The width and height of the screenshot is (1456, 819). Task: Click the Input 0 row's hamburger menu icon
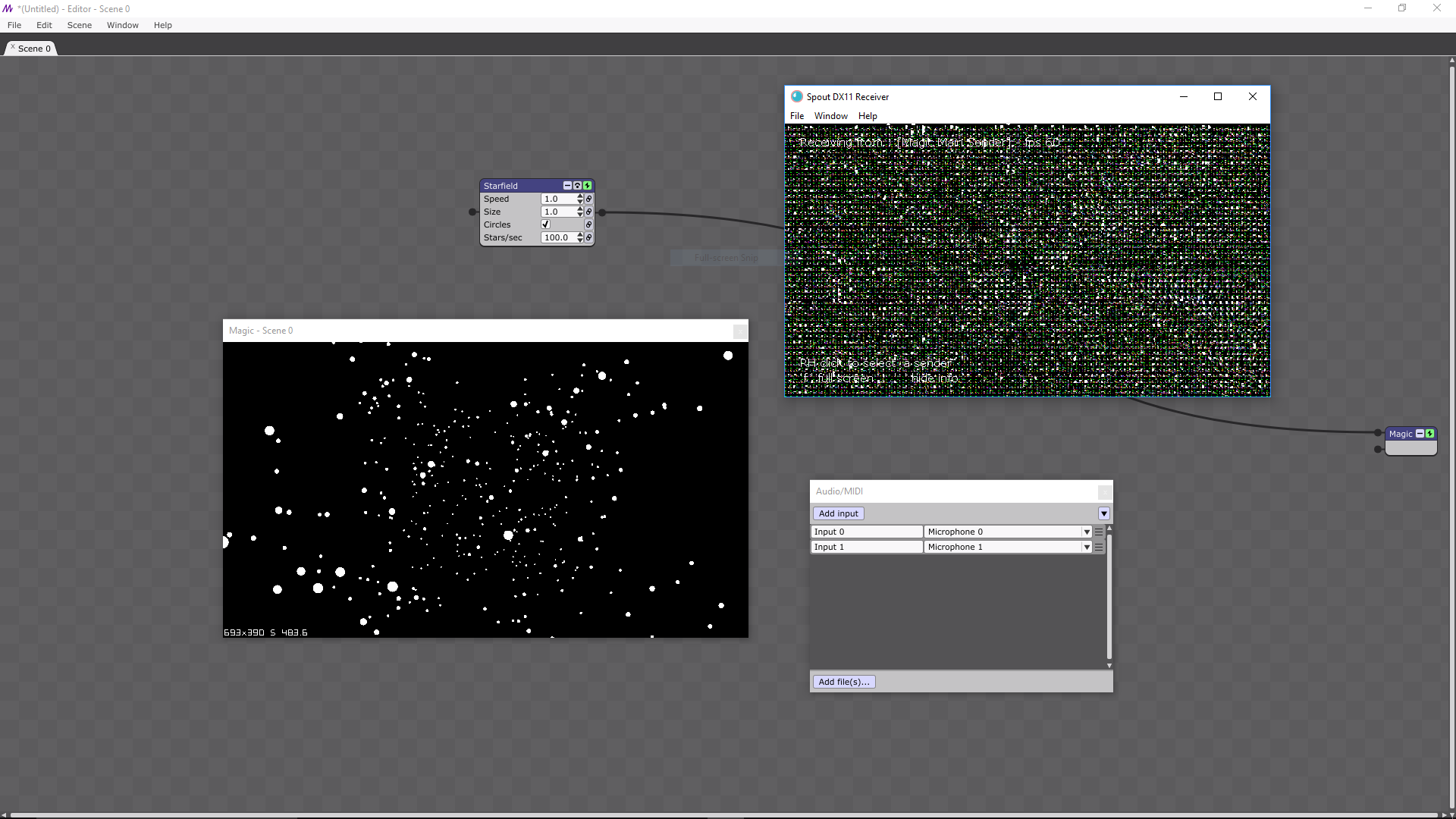[1099, 532]
